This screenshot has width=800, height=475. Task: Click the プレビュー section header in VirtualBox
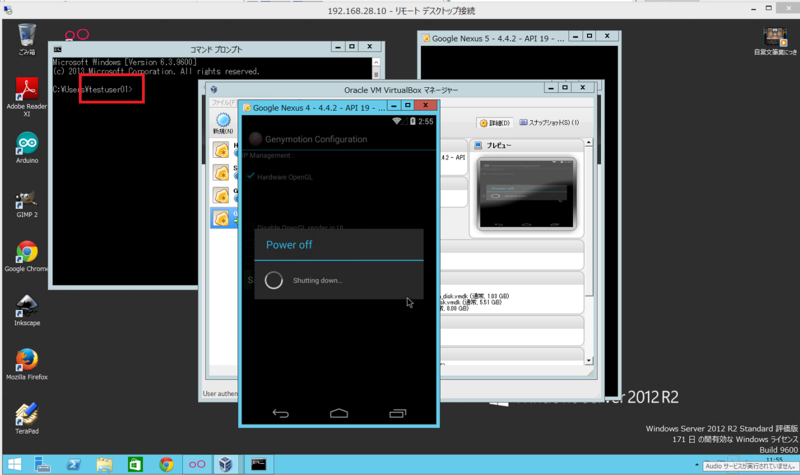click(x=527, y=145)
